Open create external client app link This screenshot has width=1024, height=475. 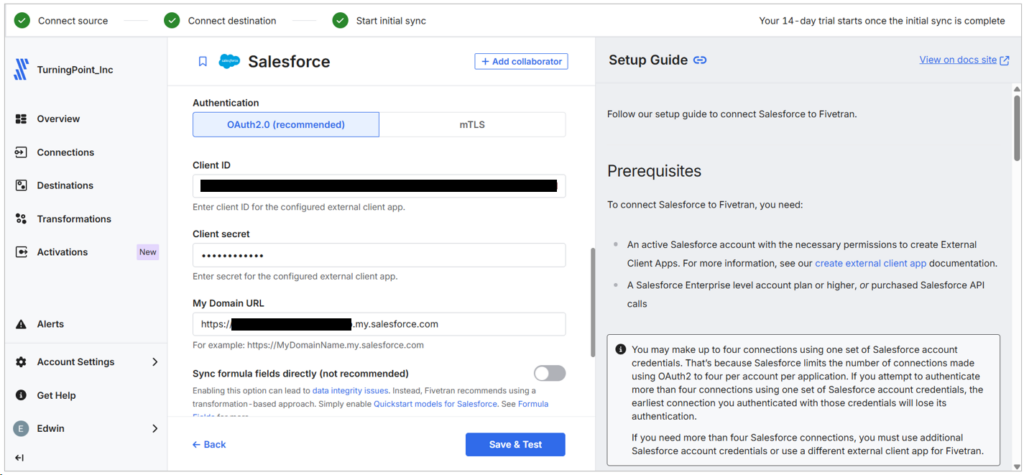click(871, 264)
